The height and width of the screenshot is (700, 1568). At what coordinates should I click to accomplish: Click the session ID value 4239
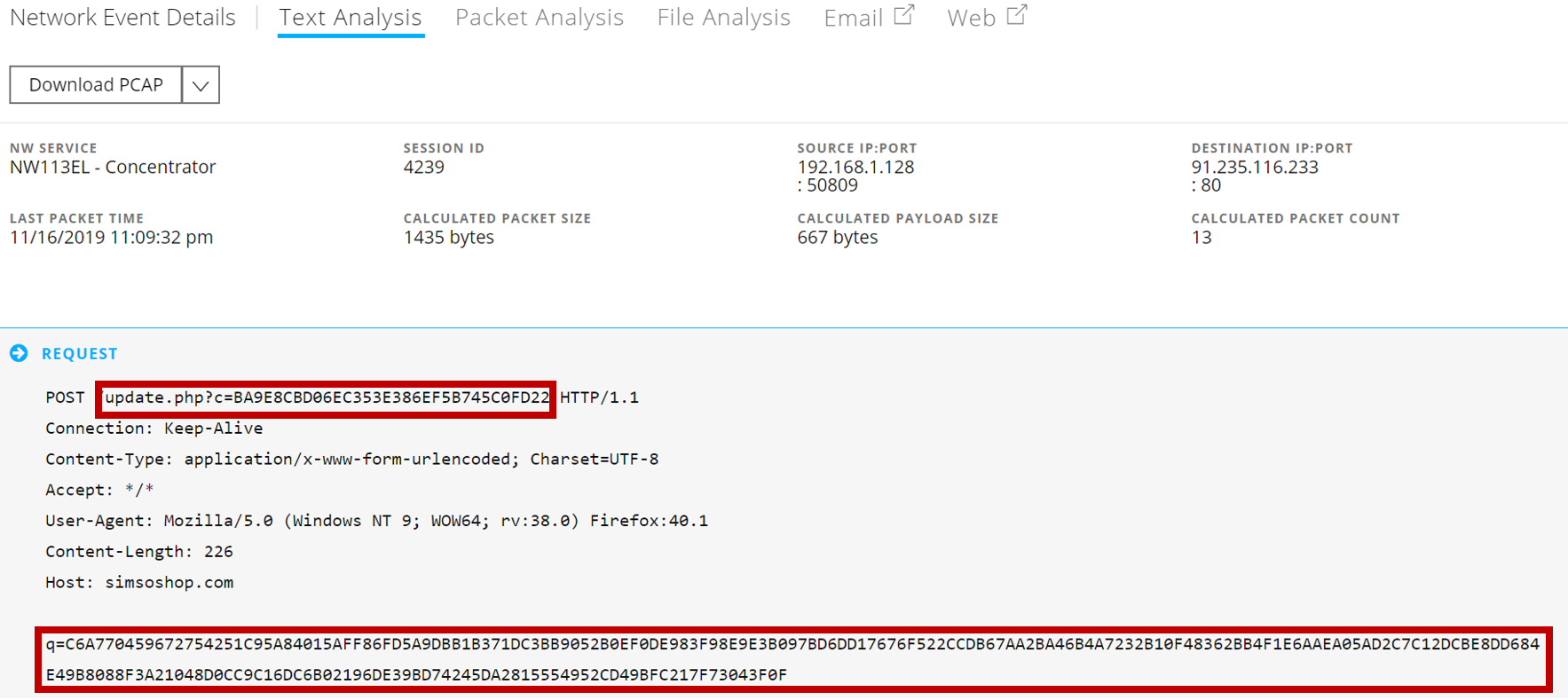424,168
